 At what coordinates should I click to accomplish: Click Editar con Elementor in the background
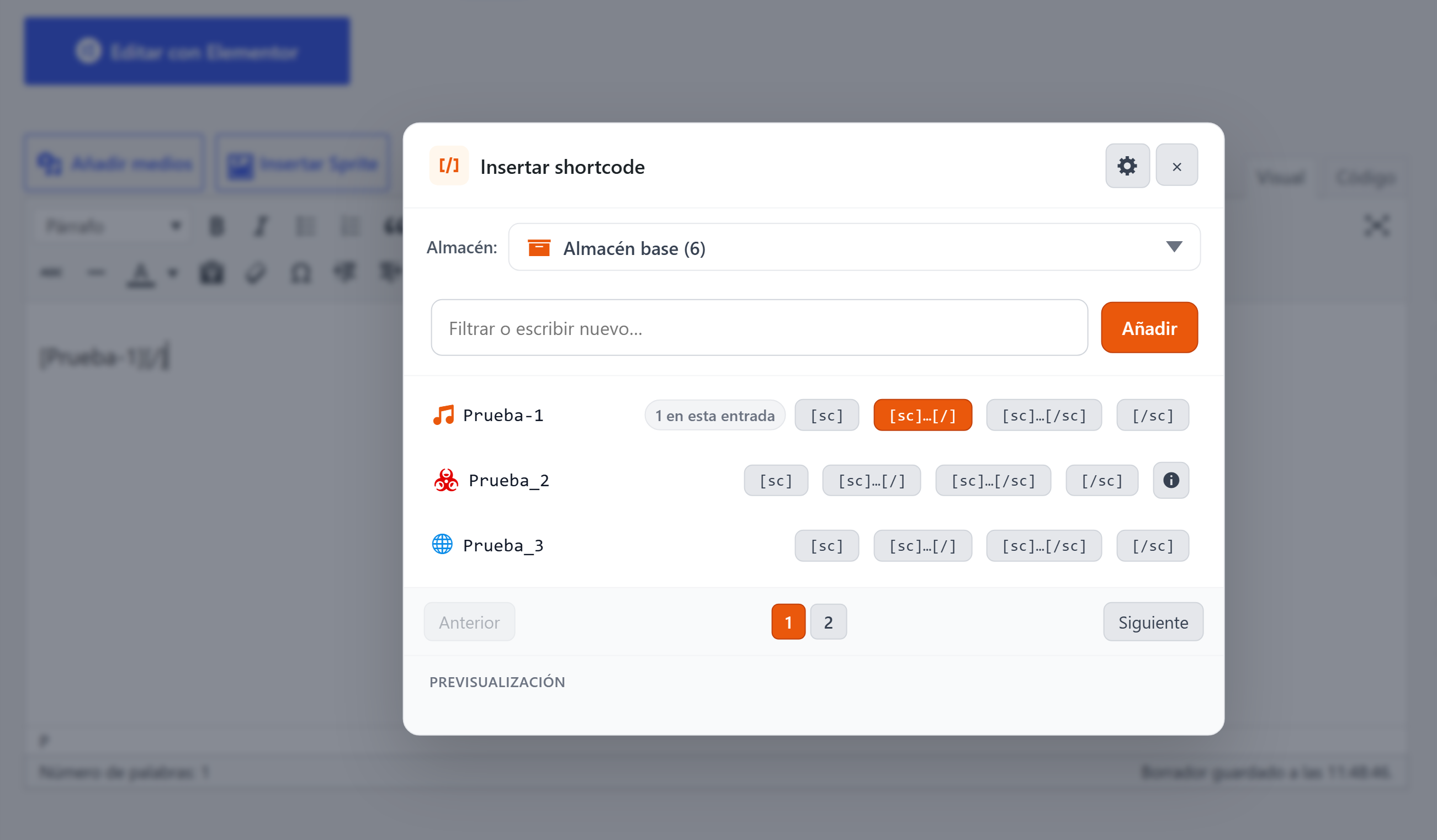[x=187, y=51]
